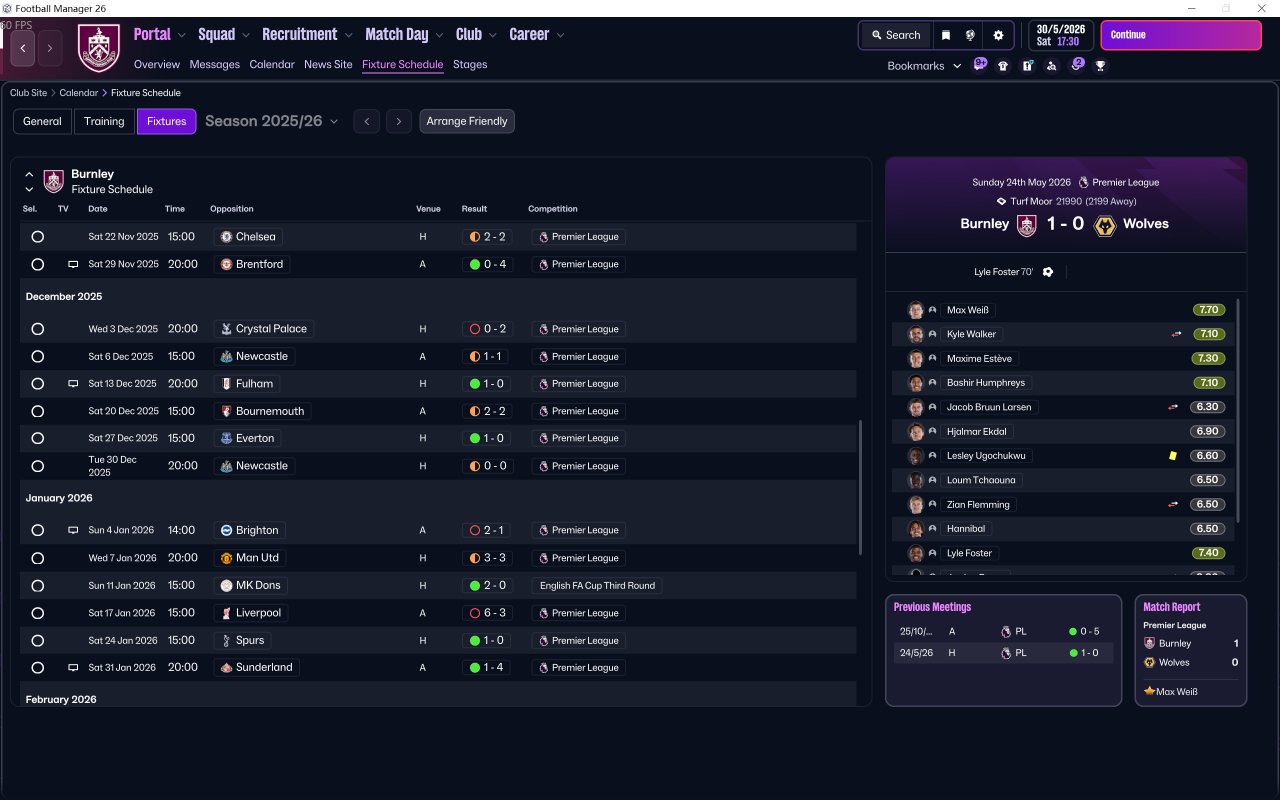This screenshot has height=800, width=1280.
Task: Click the TV icon on the Brentford fixture
Action: coord(72,265)
